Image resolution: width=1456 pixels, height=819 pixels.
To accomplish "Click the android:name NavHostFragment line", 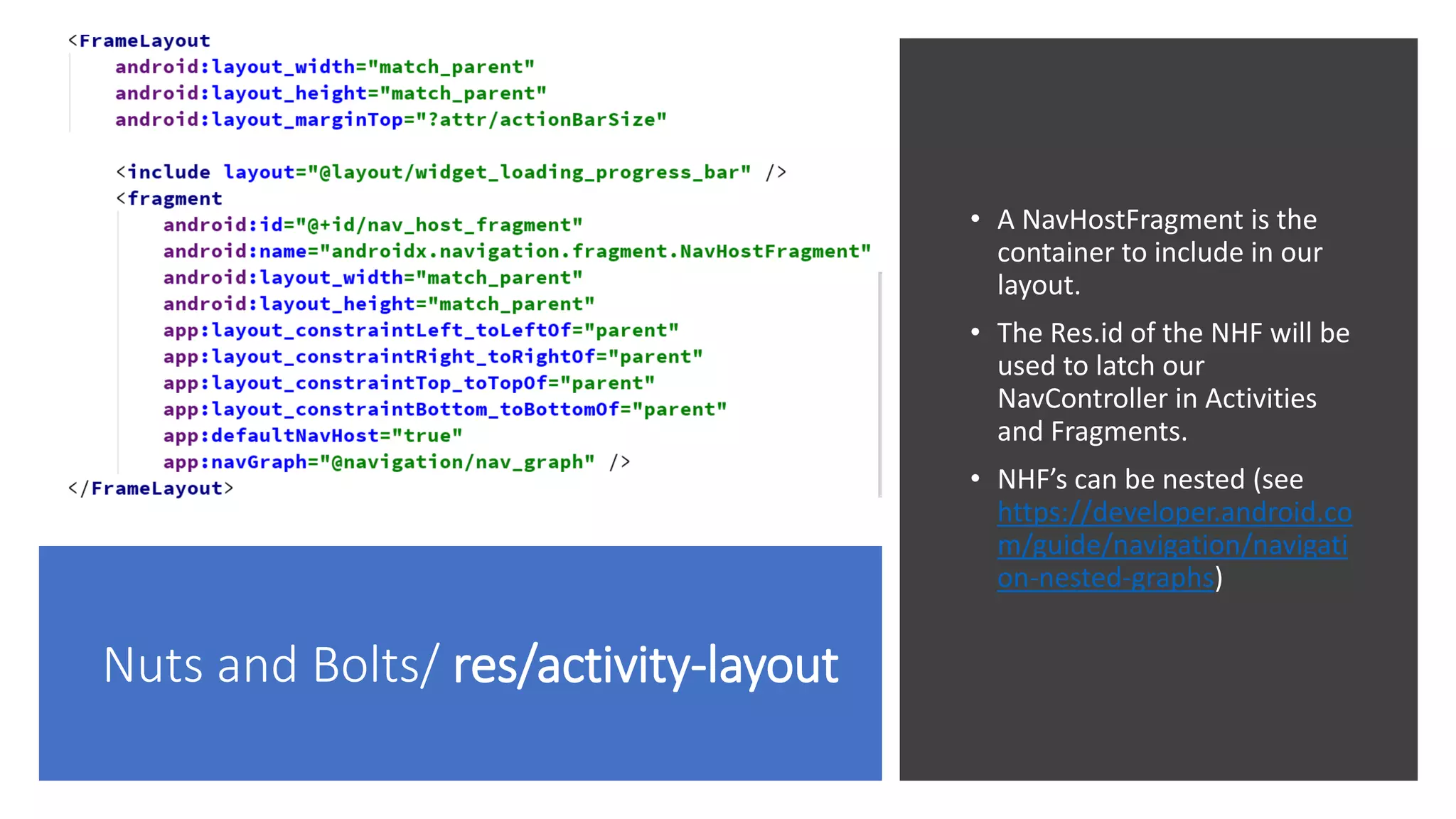I will (517, 251).
